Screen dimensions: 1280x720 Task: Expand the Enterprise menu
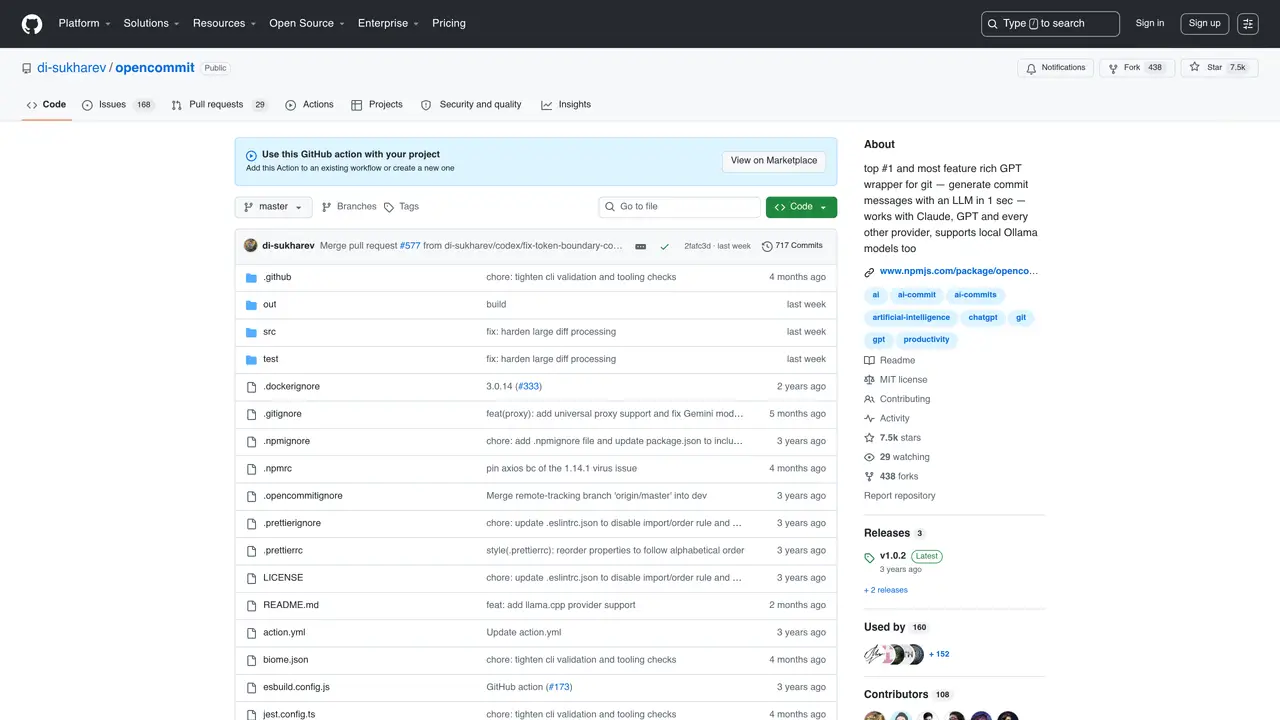click(x=389, y=23)
